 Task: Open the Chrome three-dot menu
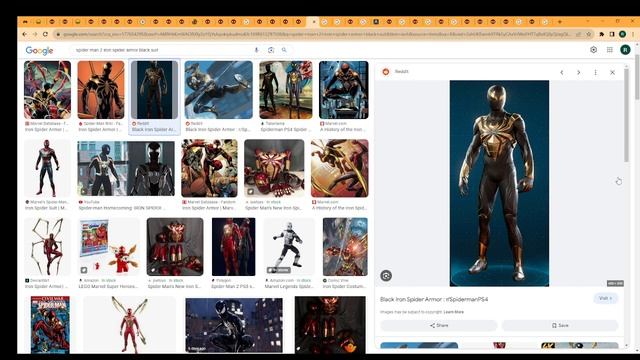(x=633, y=34)
